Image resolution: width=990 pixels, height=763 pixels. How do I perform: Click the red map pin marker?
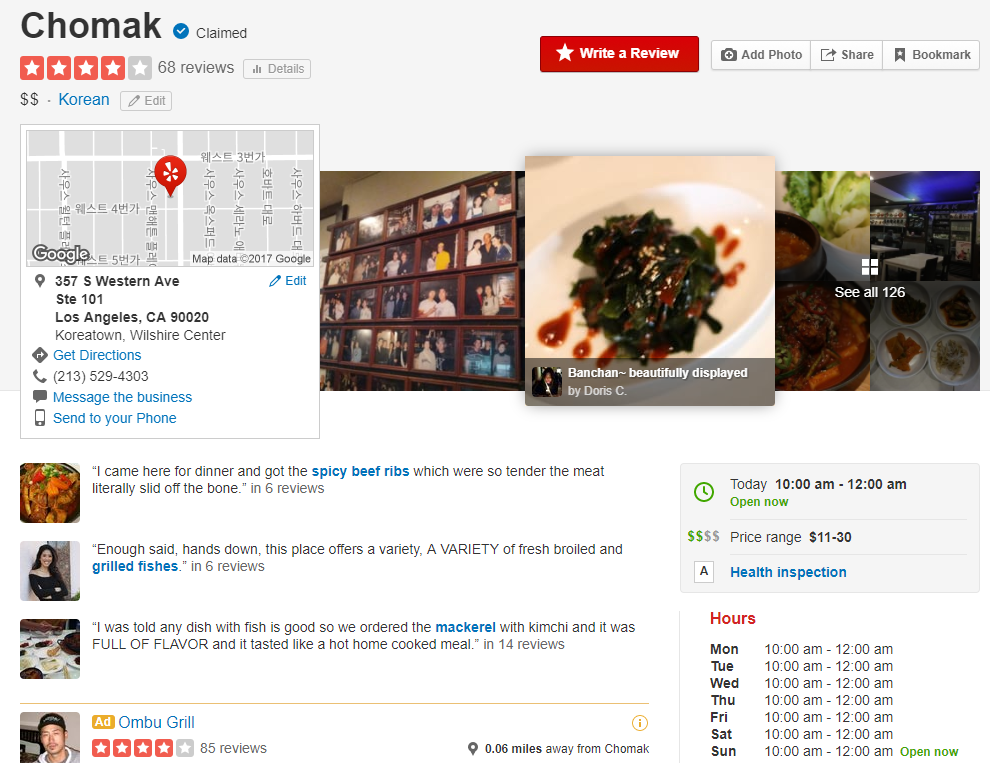170,175
